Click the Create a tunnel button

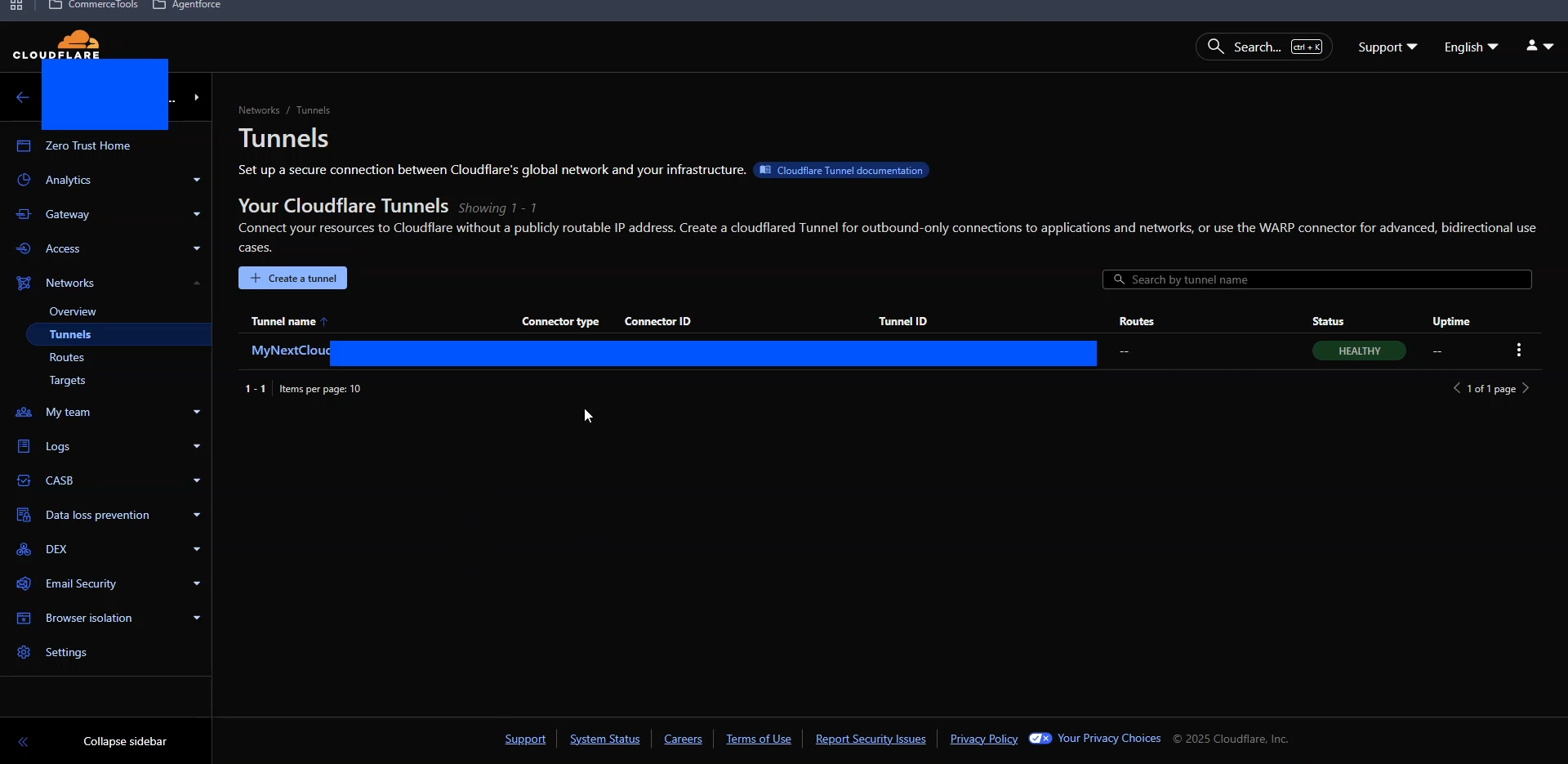pyautogui.click(x=292, y=278)
